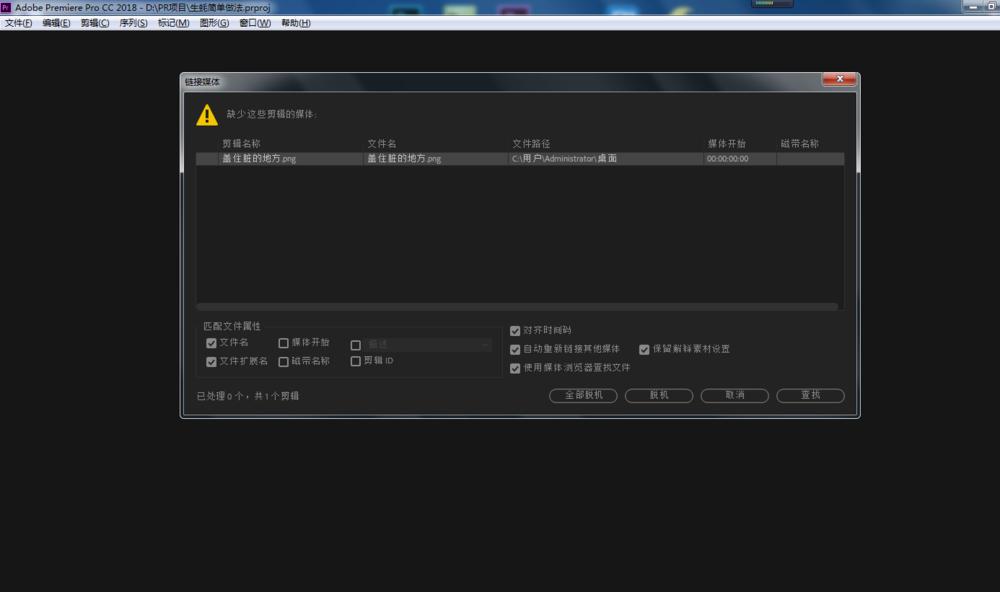Disable the 文件扩展名 checkbox
The image size is (1000, 592).
(211, 361)
